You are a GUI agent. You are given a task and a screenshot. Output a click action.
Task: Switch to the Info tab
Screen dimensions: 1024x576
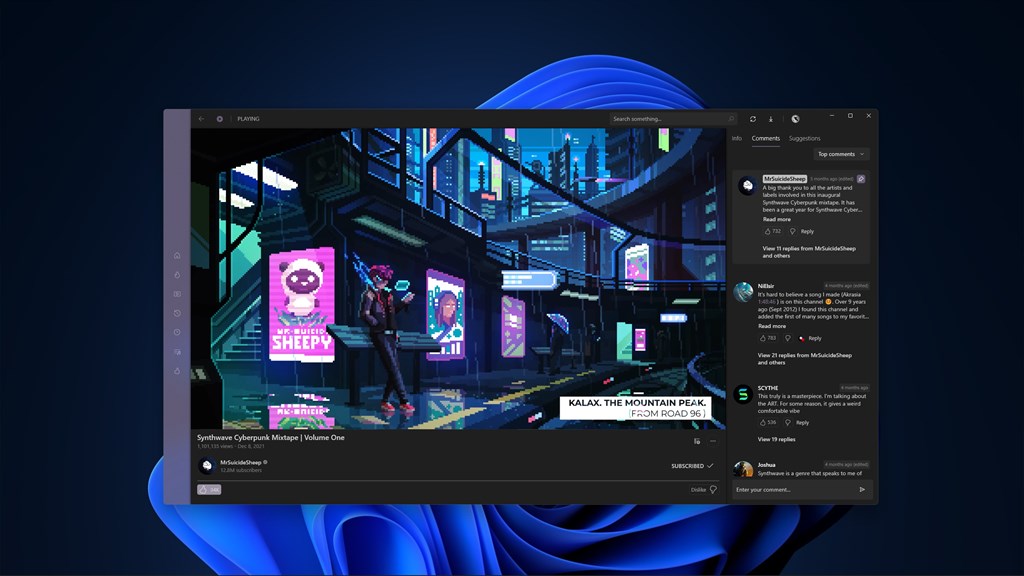[737, 138]
